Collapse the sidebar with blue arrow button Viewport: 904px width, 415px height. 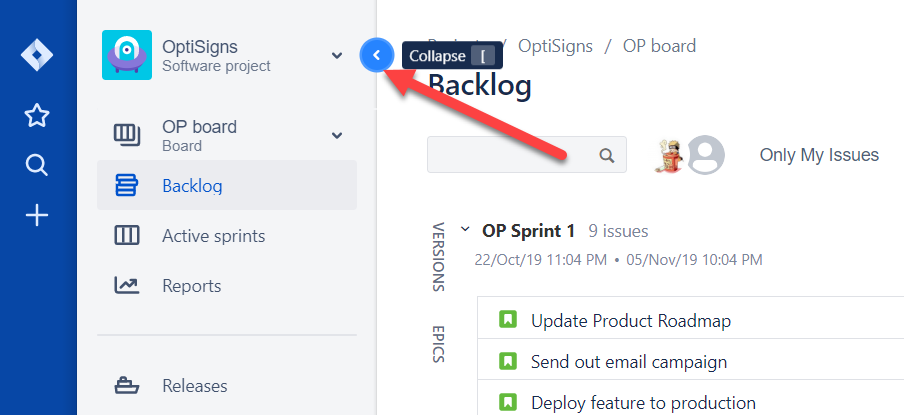[376, 56]
